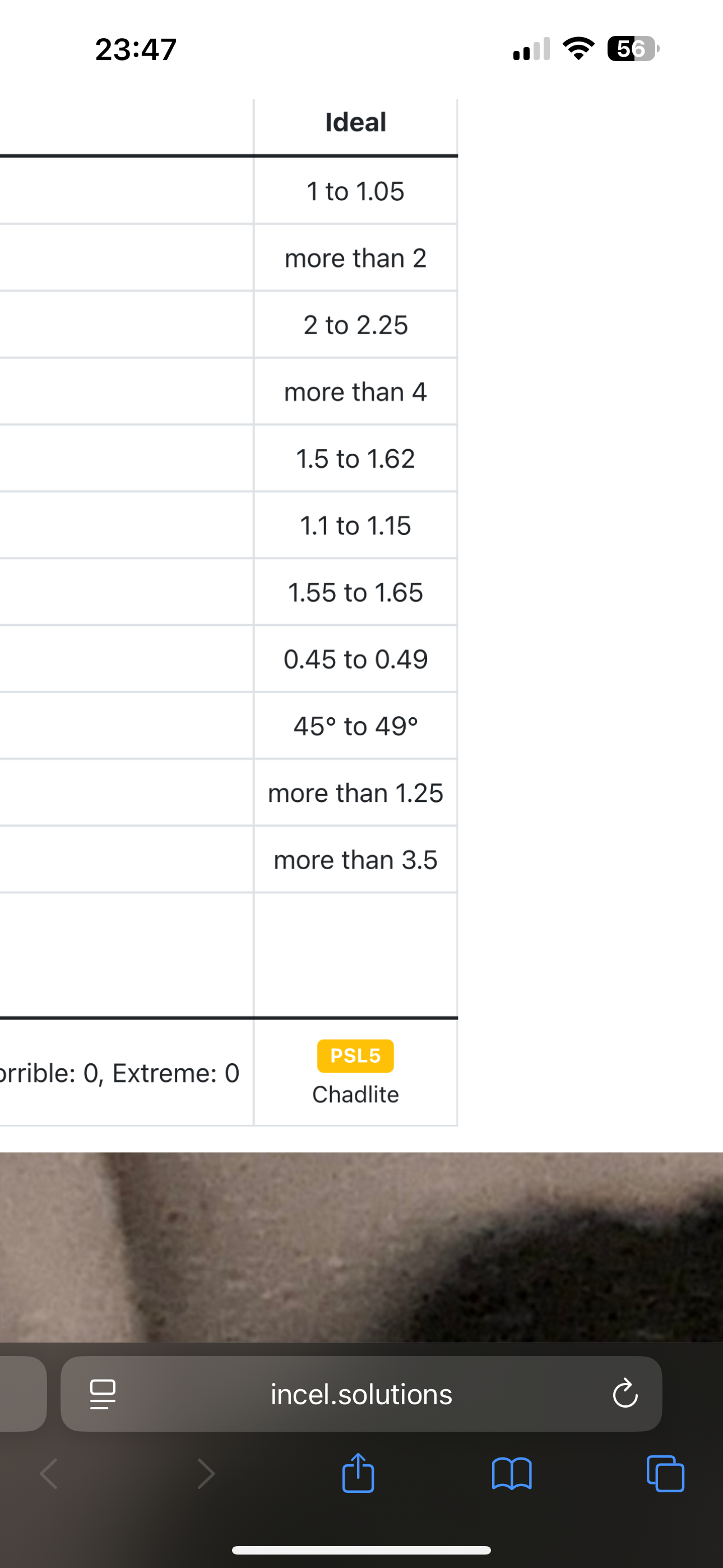Open the bookmarks book icon
The image size is (723, 1568).
511,1473
